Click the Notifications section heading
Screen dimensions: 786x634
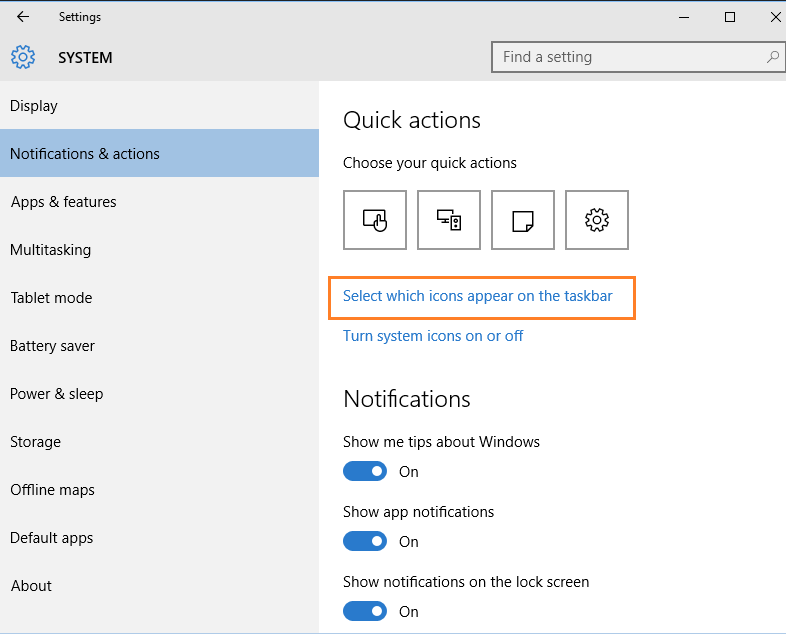(x=407, y=399)
